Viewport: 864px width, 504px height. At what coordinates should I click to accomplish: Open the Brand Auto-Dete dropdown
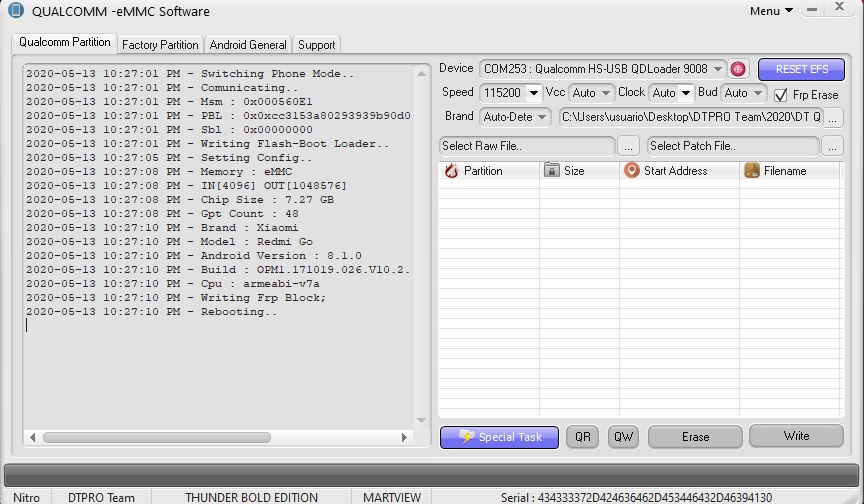[542, 117]
